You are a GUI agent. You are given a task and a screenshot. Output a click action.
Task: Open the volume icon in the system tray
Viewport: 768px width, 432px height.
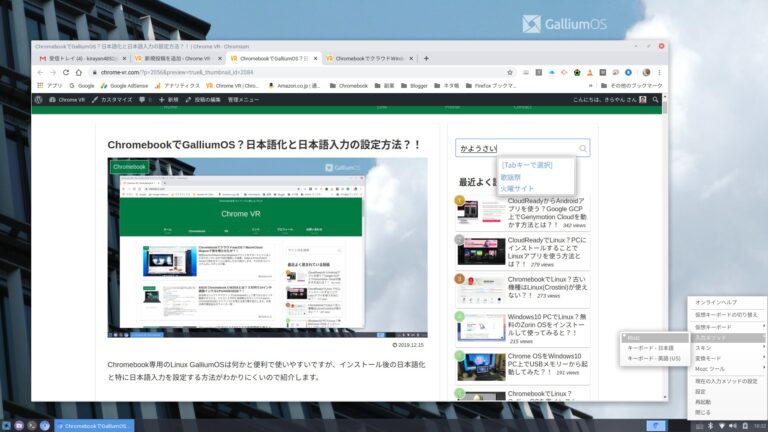click(733, 426)
